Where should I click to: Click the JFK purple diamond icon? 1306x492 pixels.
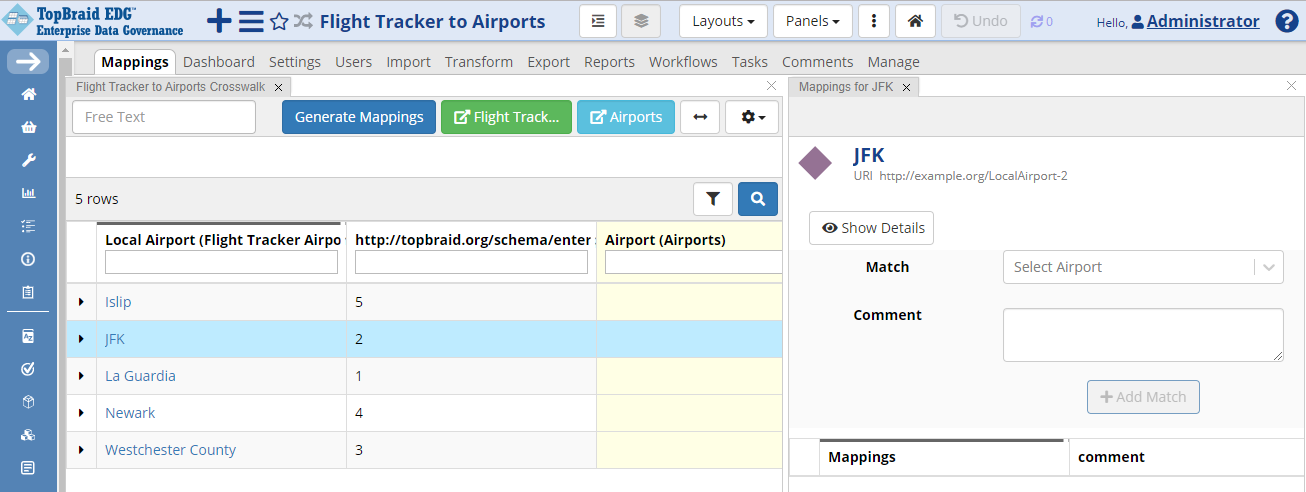[x=815, y=163]
